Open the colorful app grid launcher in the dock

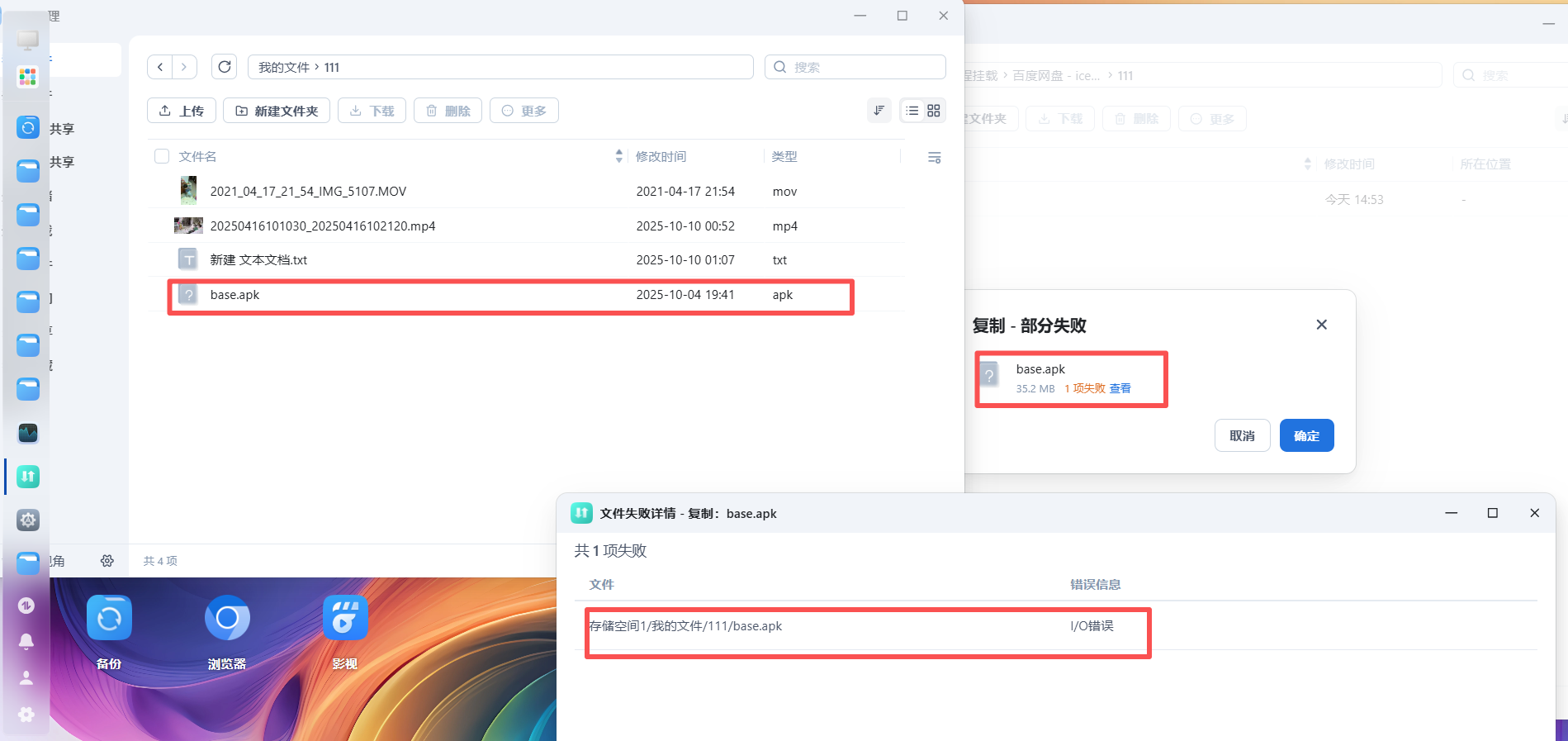coord(28,78)
